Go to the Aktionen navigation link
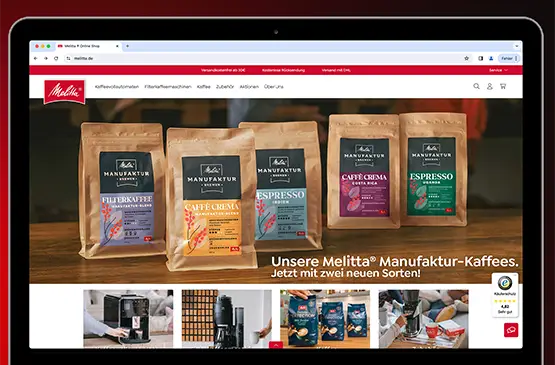555x365 pixels. click(249, 86)
